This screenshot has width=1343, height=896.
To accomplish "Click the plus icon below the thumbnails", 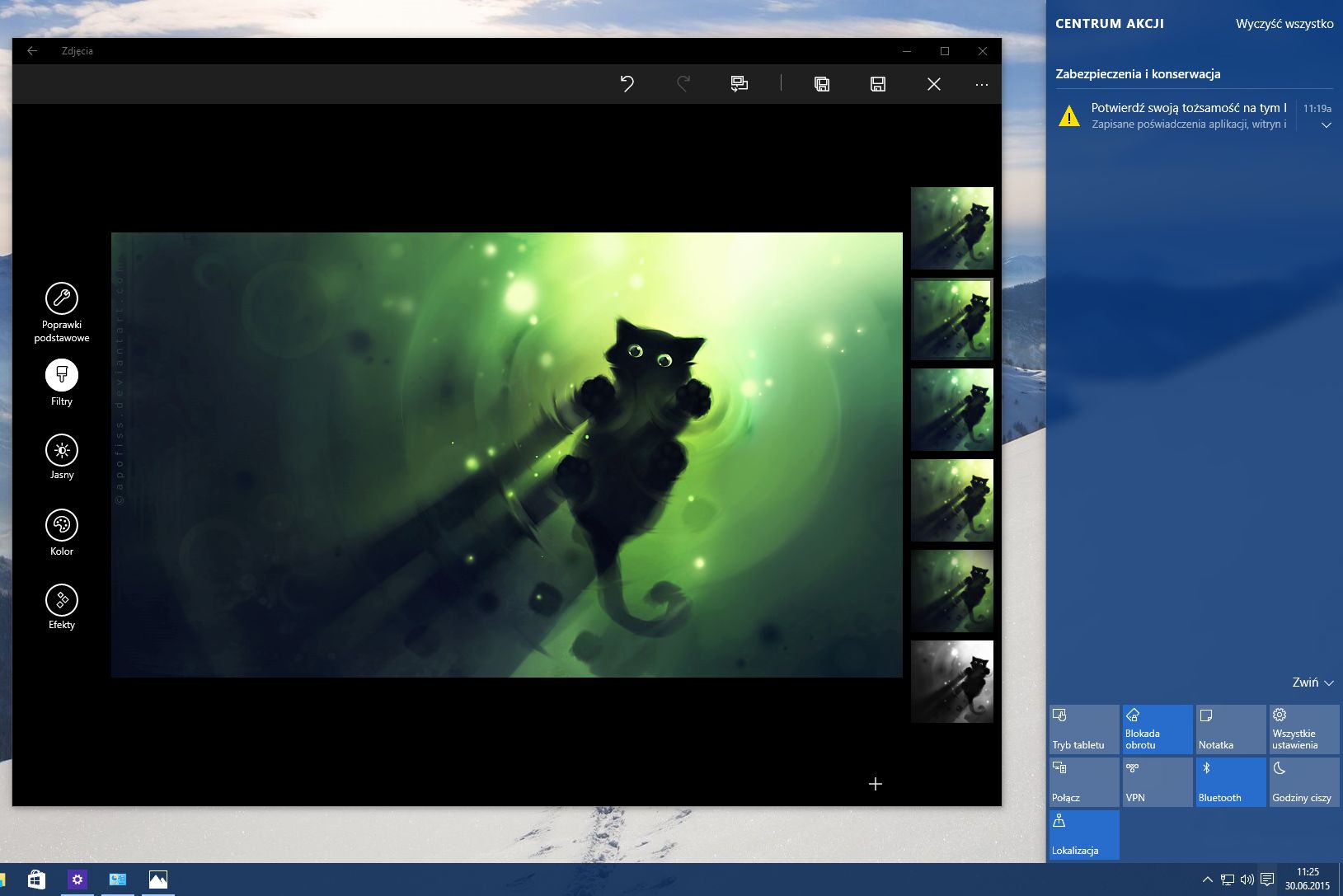I will coord(876,784).
